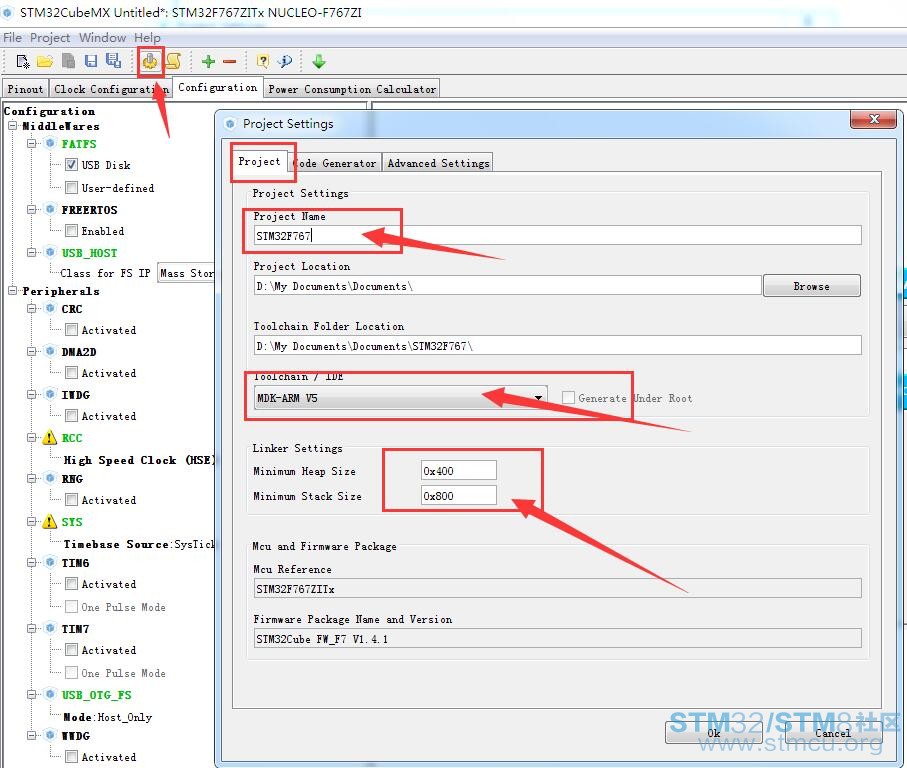Image resolution: width=907 pixels, height=768 pixels.
Task: Click the cube icon beside TIM6
Action: 50,562
